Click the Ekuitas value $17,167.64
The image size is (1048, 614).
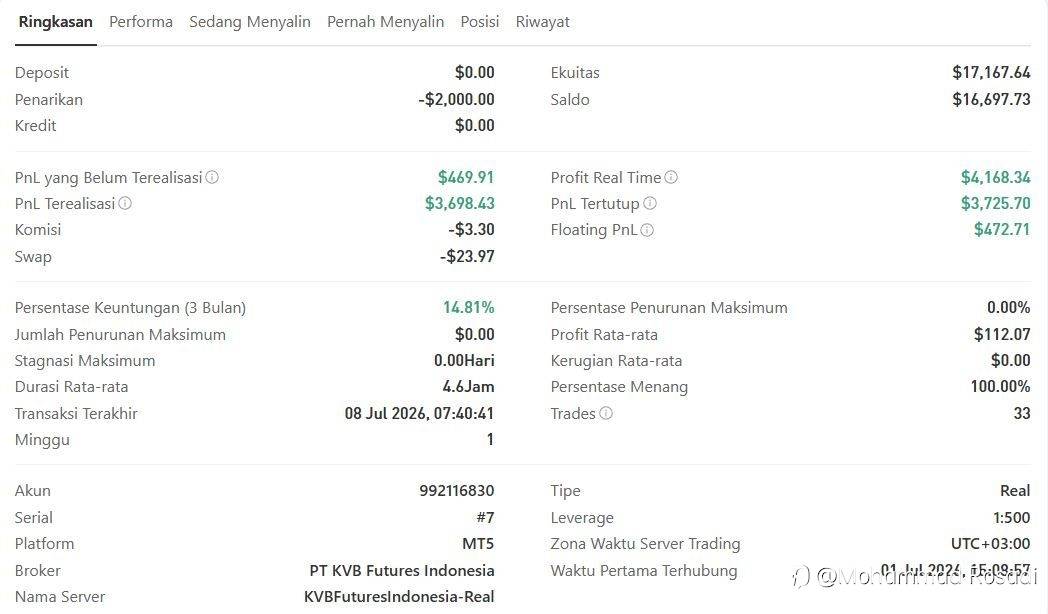[x=991, y=72]
